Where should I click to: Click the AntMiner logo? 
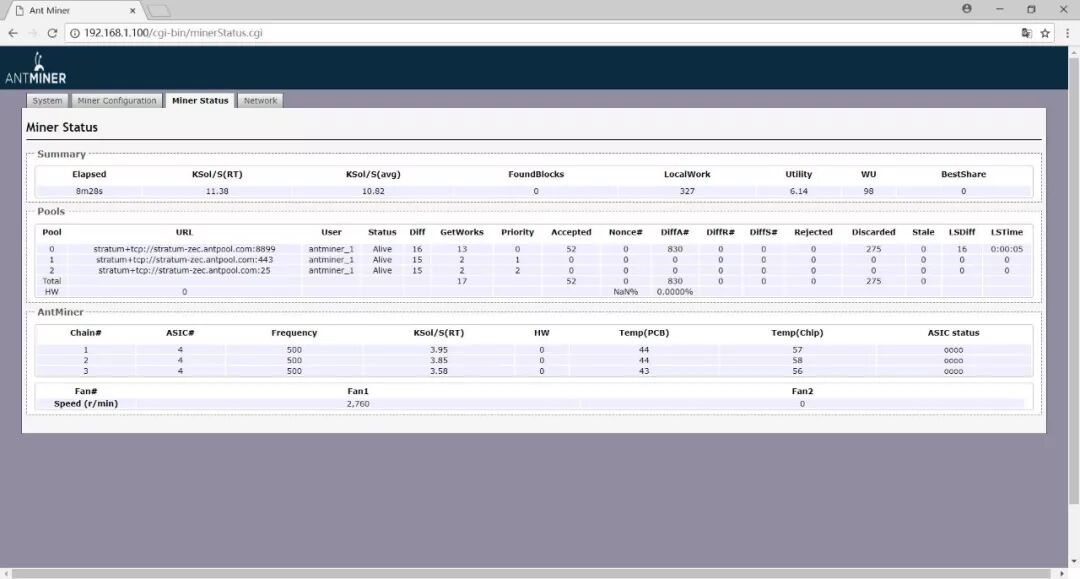point(36,69)
